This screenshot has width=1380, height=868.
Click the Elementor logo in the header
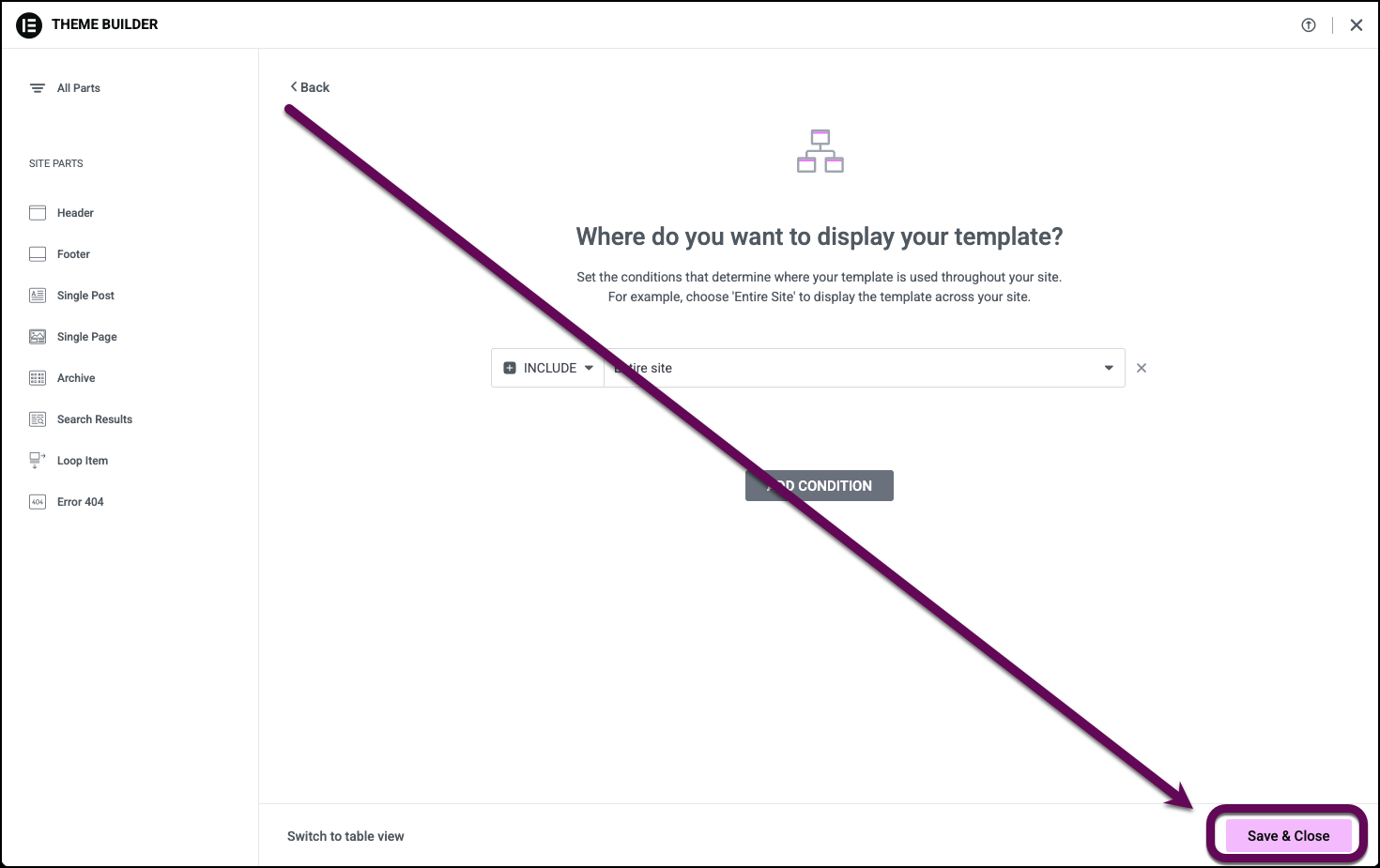click(29, 24)
